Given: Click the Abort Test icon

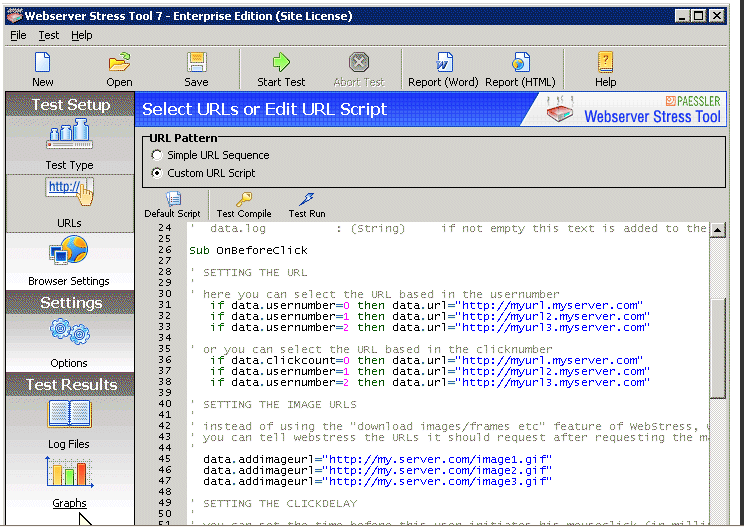Looking at the screenshot, I should [x=359, y=62].
